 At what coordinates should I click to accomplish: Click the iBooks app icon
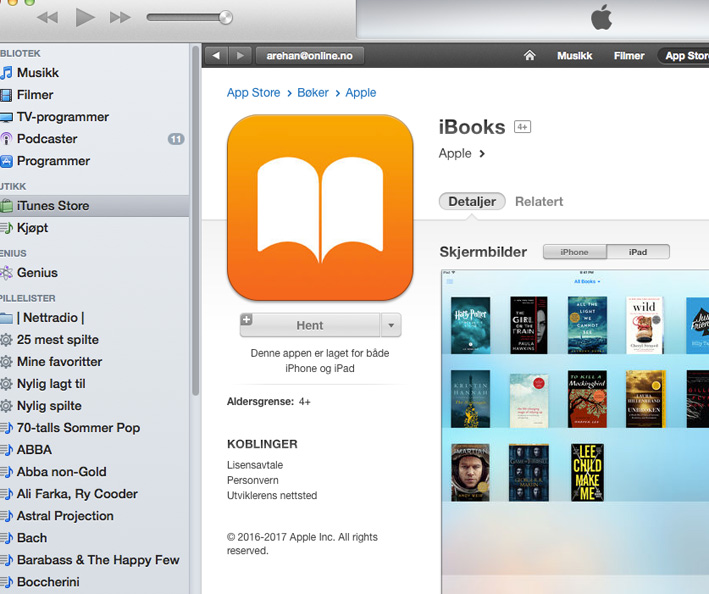[320, 207]
